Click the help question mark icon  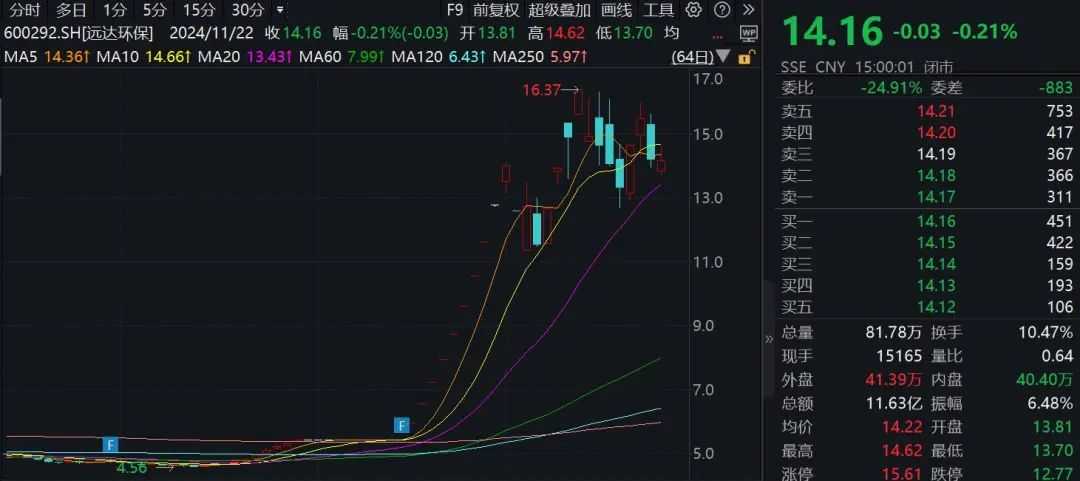point(721,11)
